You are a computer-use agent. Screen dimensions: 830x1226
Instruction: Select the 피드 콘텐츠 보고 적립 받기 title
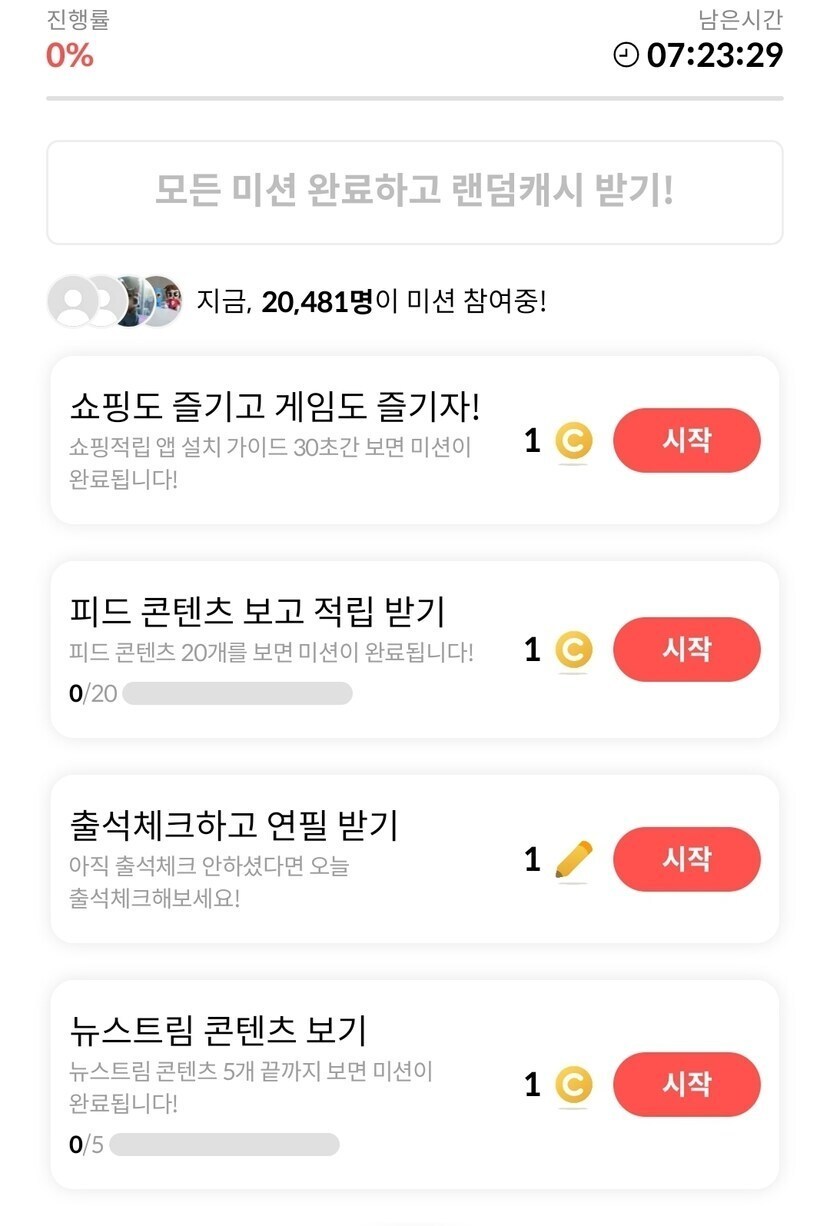pyautogui.click(x=258, y=610)
